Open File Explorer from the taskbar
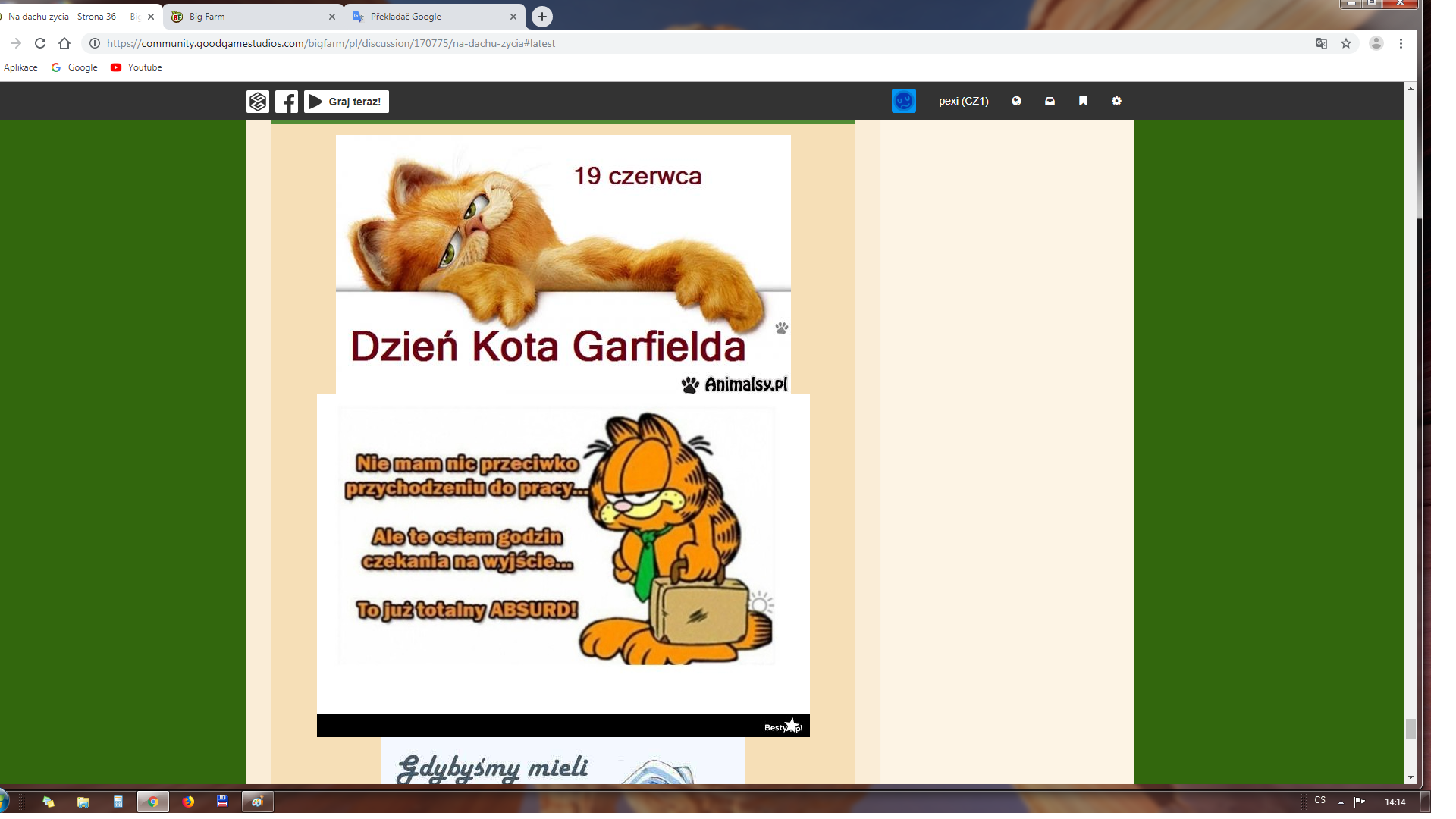The height and width of the screenshot is (819, 1456). point(83,802)
